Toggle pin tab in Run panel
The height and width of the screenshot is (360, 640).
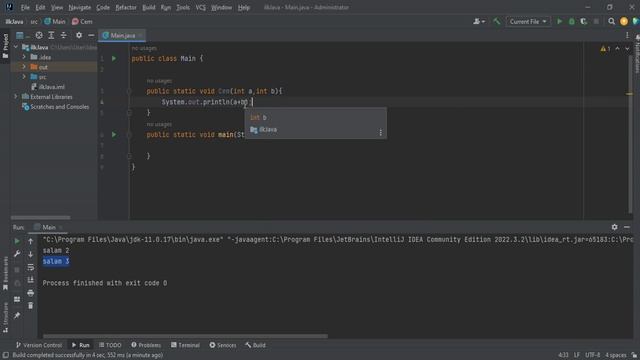pos(17,315)
